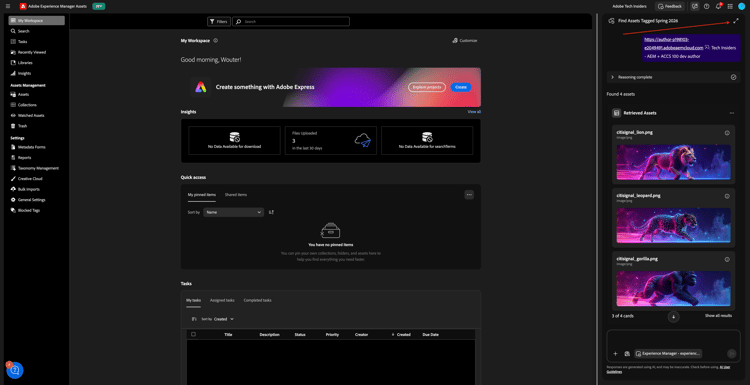Click the Customize button
The width and height of the screenshot is (750, 385).
[464, 41]
